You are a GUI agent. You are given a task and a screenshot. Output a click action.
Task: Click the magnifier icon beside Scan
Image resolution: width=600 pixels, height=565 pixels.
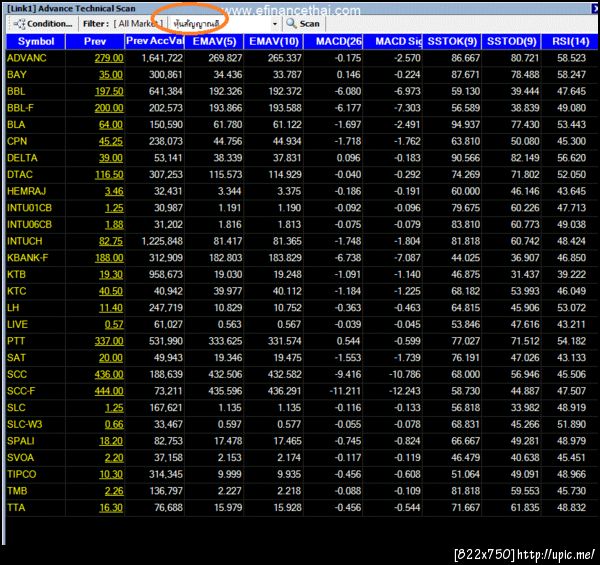(x=292, y=23)
